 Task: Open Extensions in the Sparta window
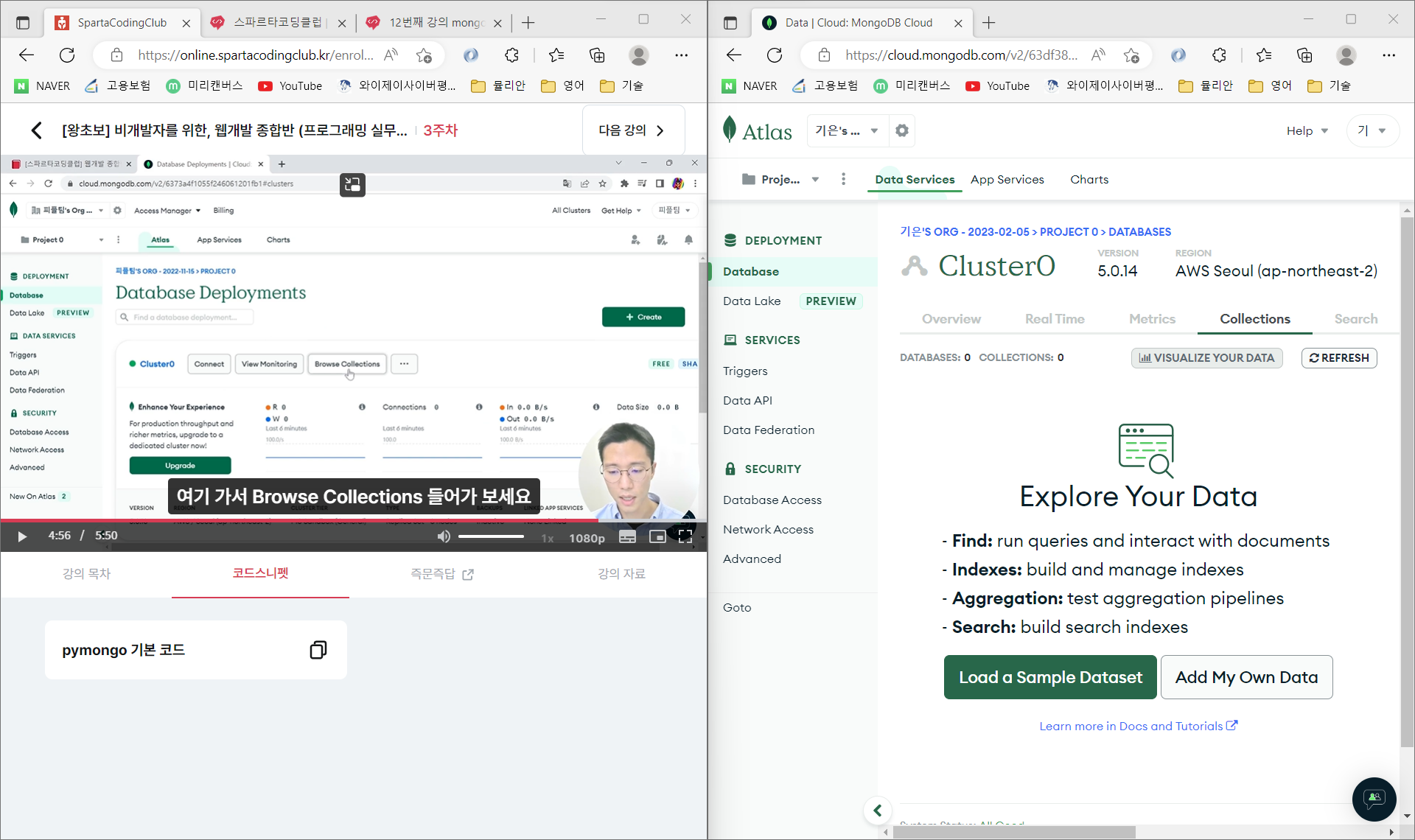pos(511,55)
